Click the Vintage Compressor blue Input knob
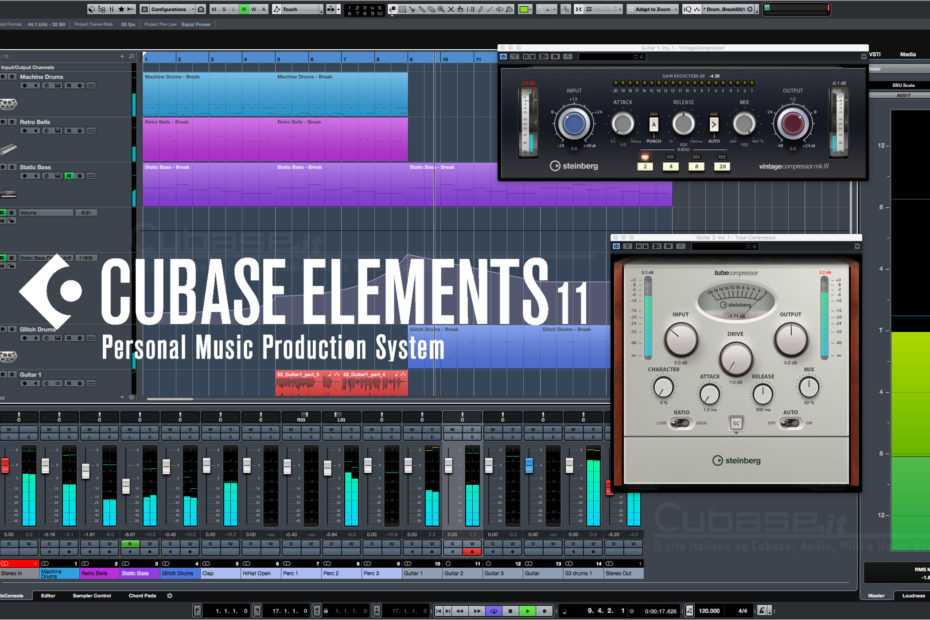This screenshot has width=930, height=620. [x=574, y=124]
